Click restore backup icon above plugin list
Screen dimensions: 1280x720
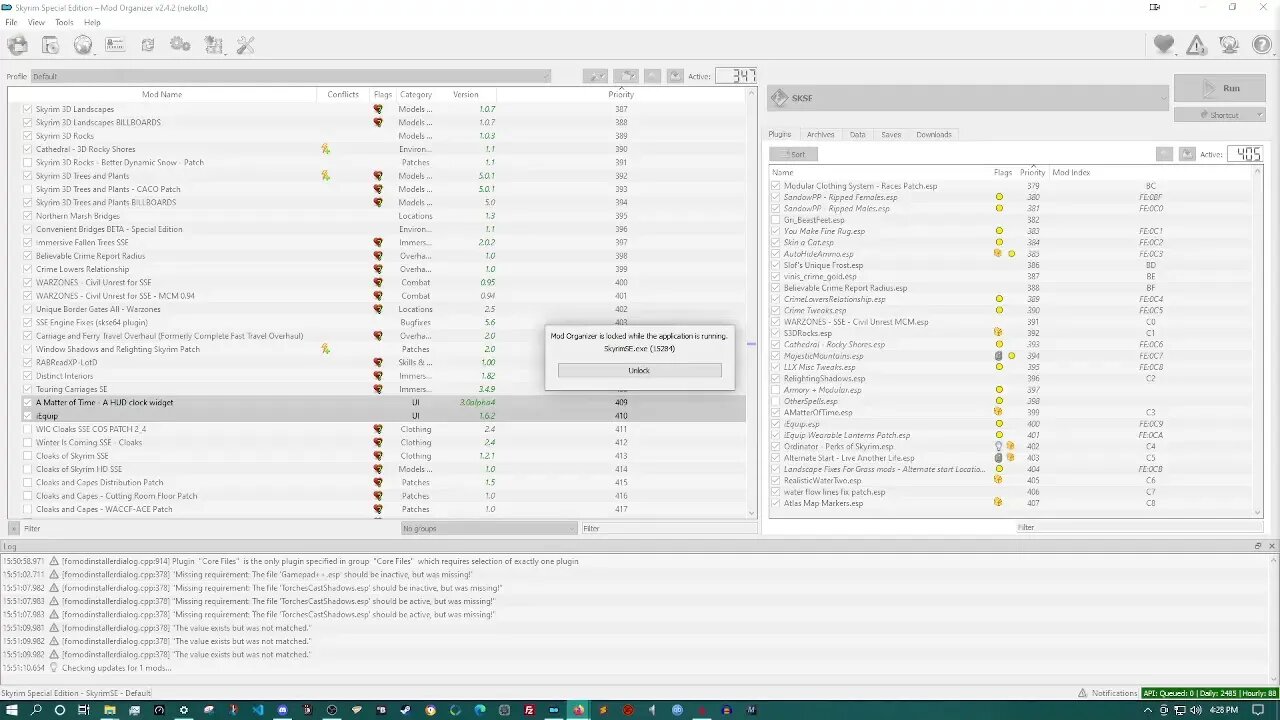tap(1164, 154)
